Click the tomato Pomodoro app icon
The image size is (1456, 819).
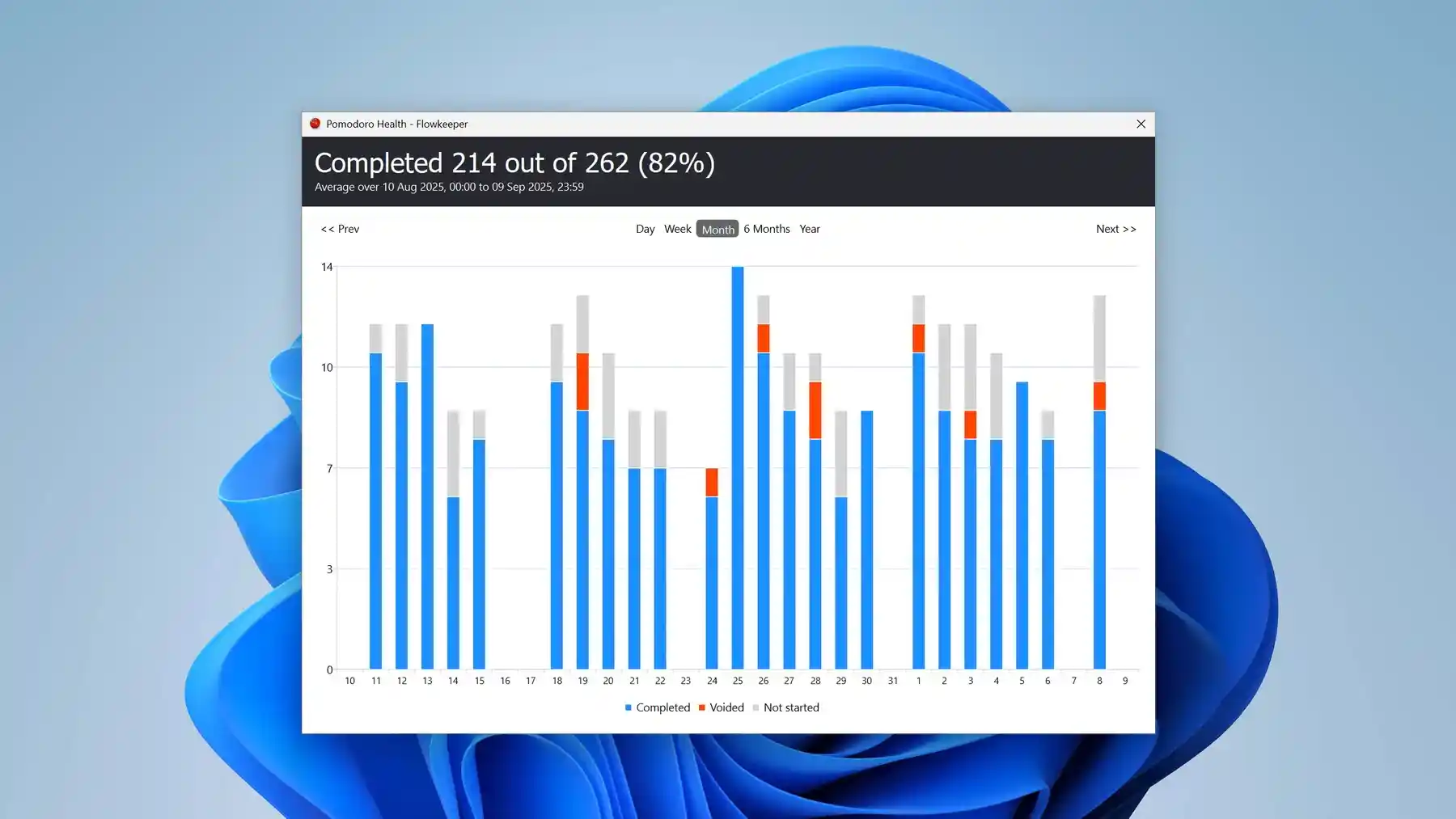tap(315, 124)
